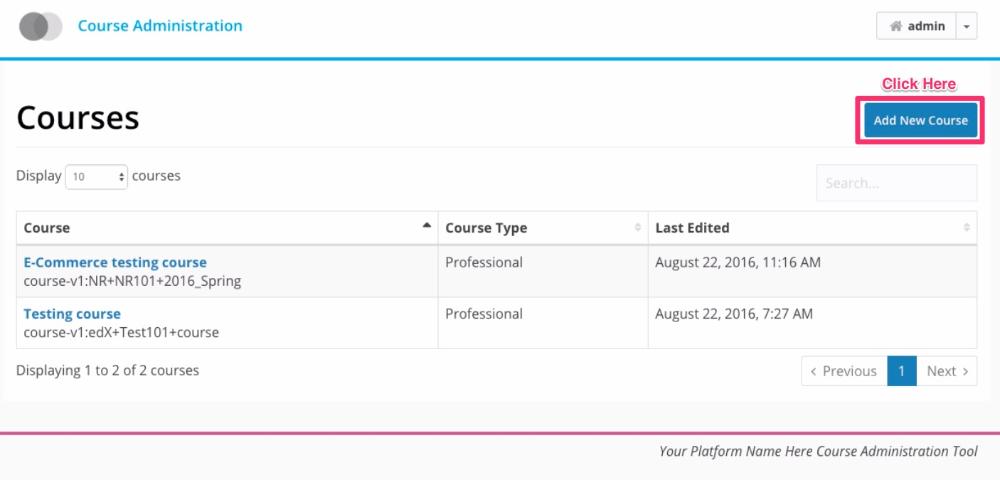The width and height of the screenshot is (1000, 480).
Task: Go to Previous page of courses
Action: [x=844, y=371]
